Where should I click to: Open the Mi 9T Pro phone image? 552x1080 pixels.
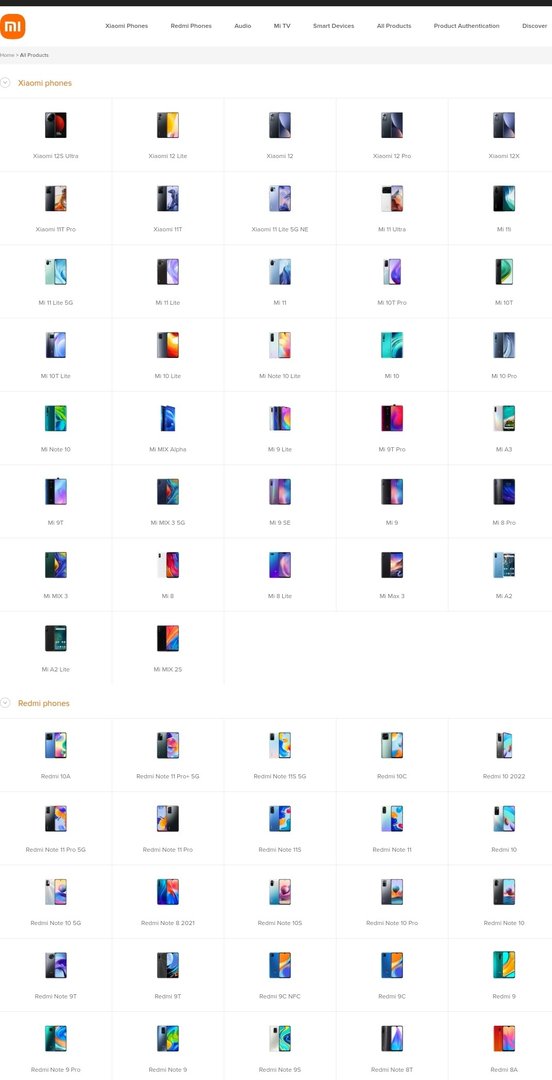pos(392,419)
